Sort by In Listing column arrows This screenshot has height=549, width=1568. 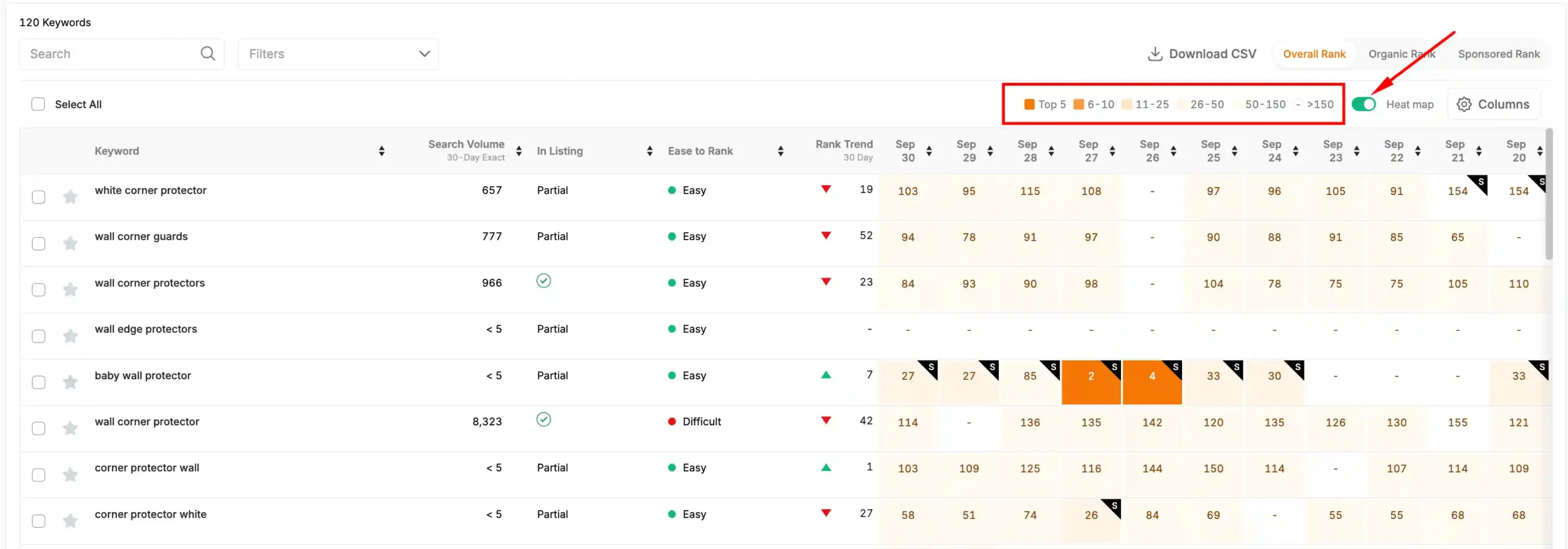click(x=650, y=151)
